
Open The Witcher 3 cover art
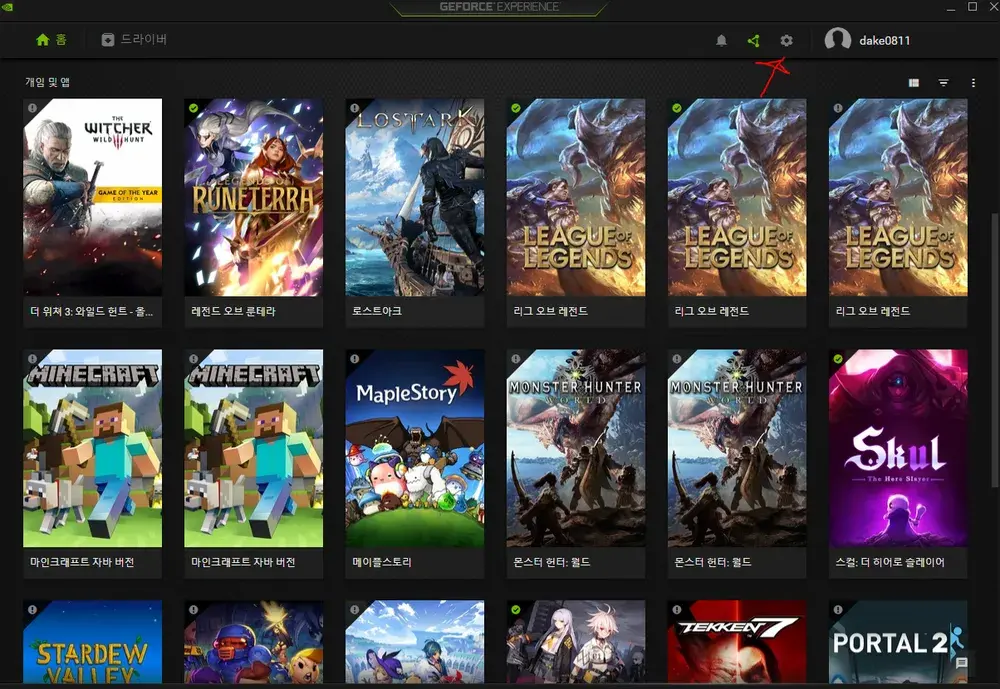tap(92, 197)
